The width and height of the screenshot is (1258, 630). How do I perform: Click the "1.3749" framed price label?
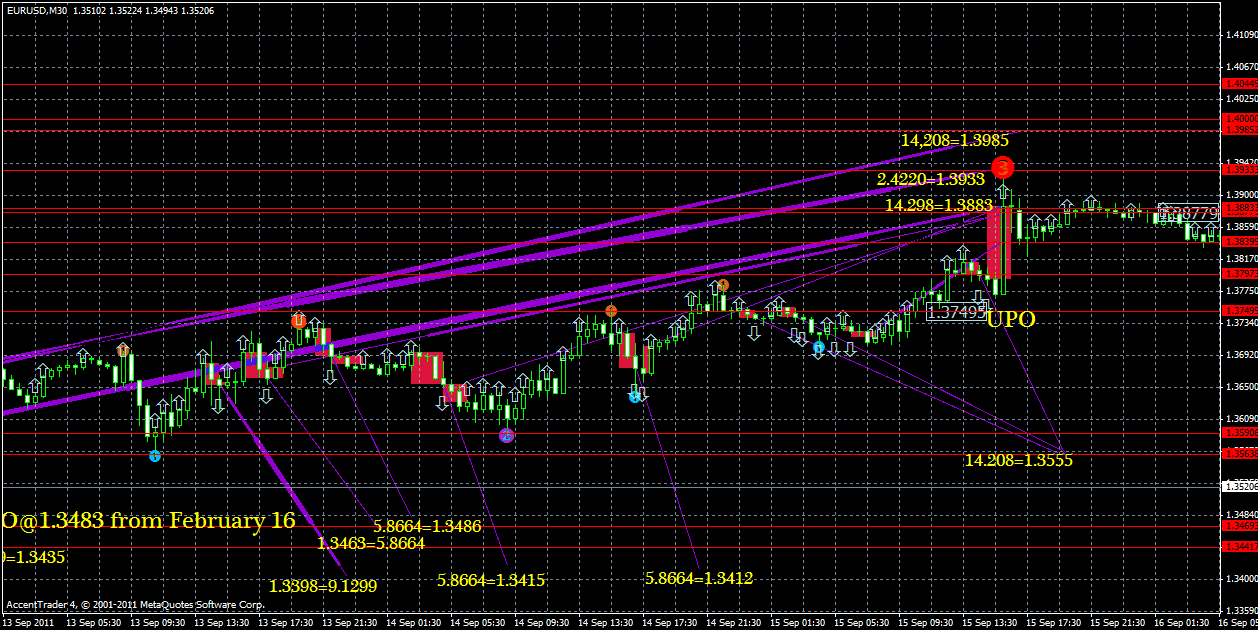pos(957,310)
